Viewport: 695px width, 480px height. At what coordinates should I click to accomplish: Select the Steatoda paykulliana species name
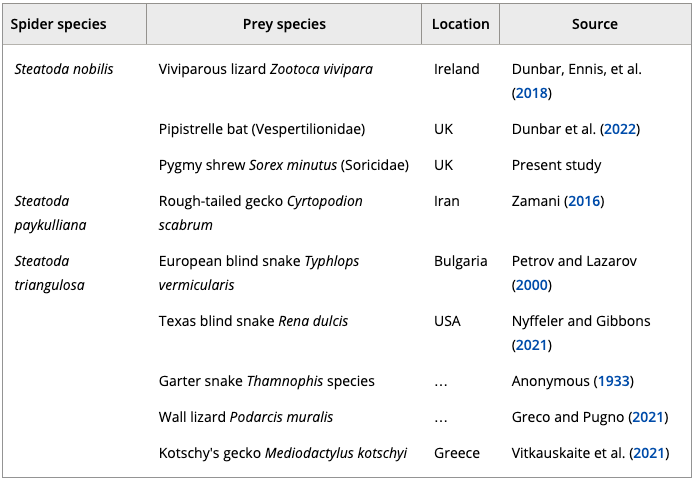(50, 213)
